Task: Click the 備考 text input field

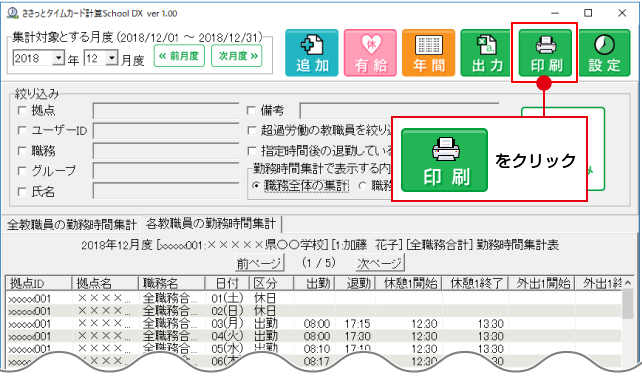Action: [x=399, y=111]
